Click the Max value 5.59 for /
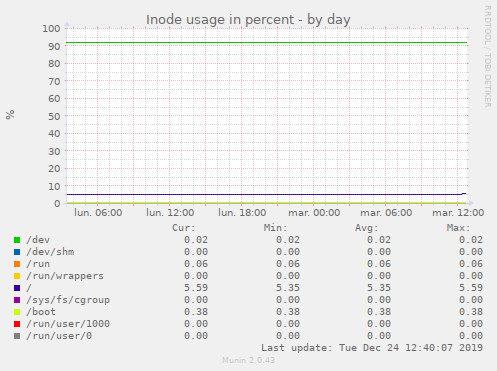The width and height of the screenshot is (497, 371). [x=471, y=288]
